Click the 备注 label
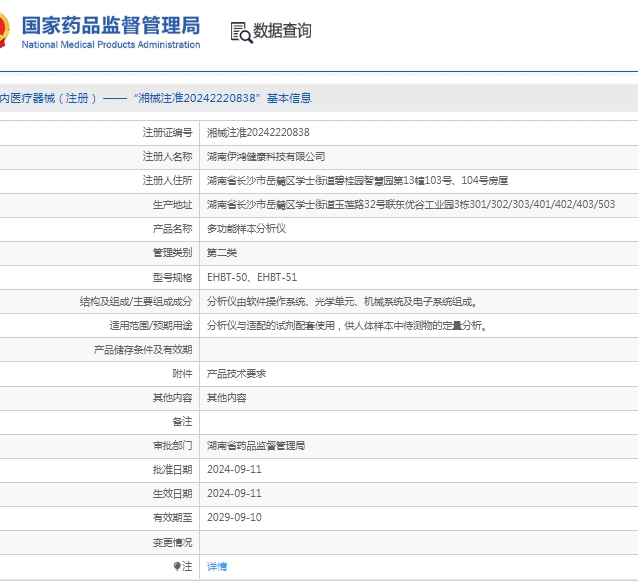Viewport: 638px width, 584px height. tap(182, 422)
